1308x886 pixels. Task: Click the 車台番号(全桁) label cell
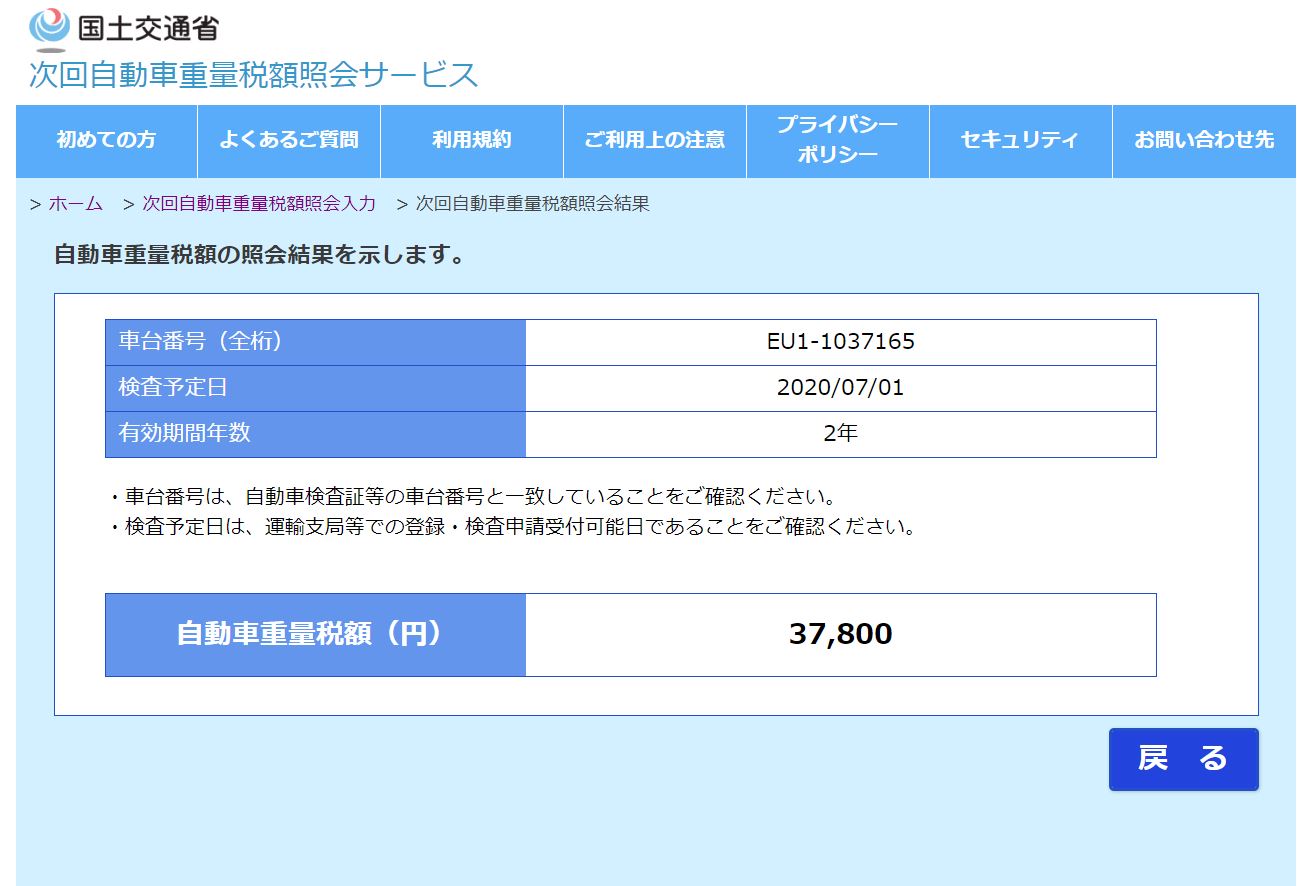315,342
